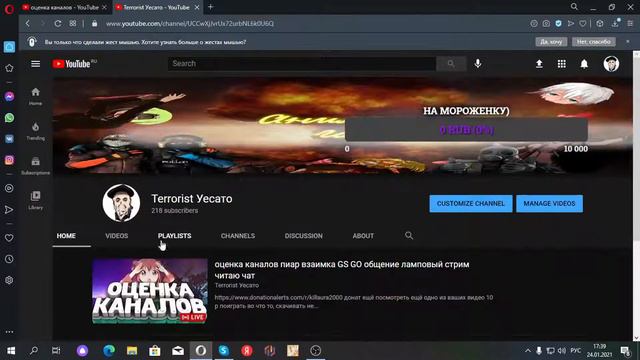Open Instagram in the Opera sidebar

tap(9, 160)
